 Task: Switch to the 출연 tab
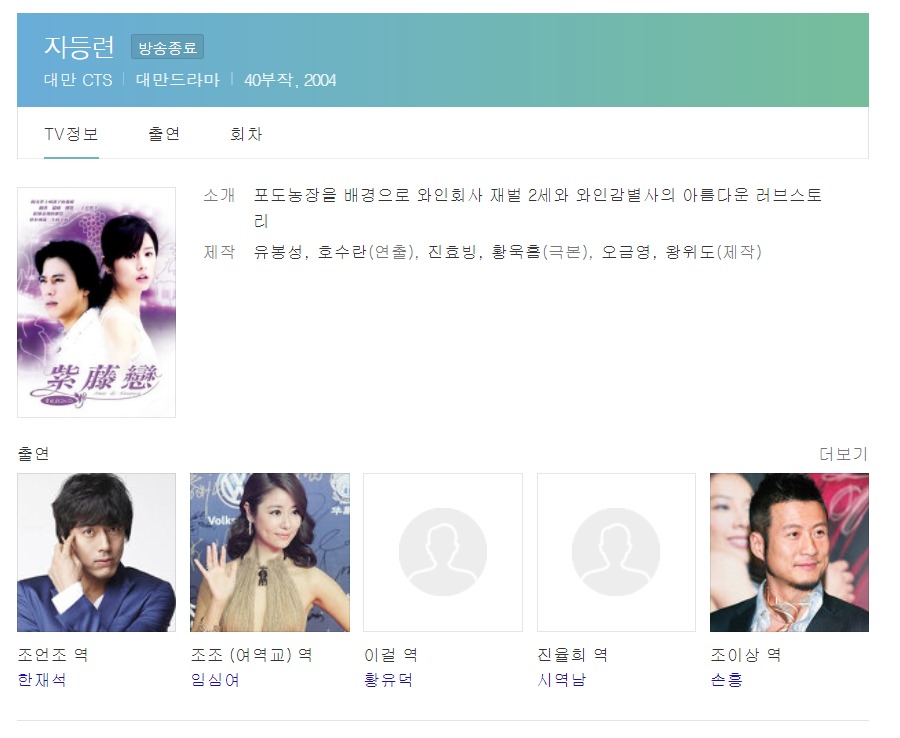coord(164,134)
